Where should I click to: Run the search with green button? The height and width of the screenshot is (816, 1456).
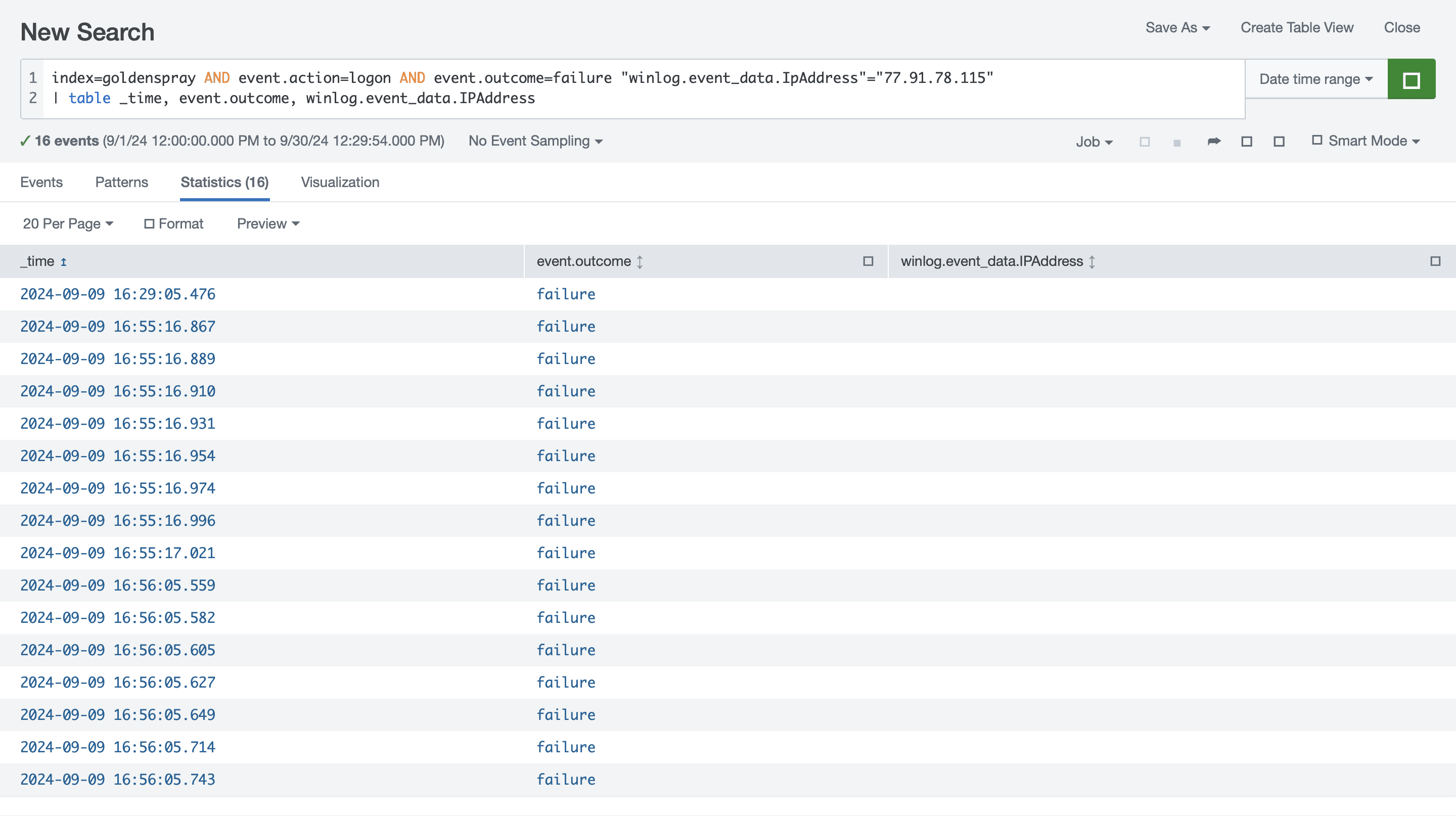click(1412, 79)
